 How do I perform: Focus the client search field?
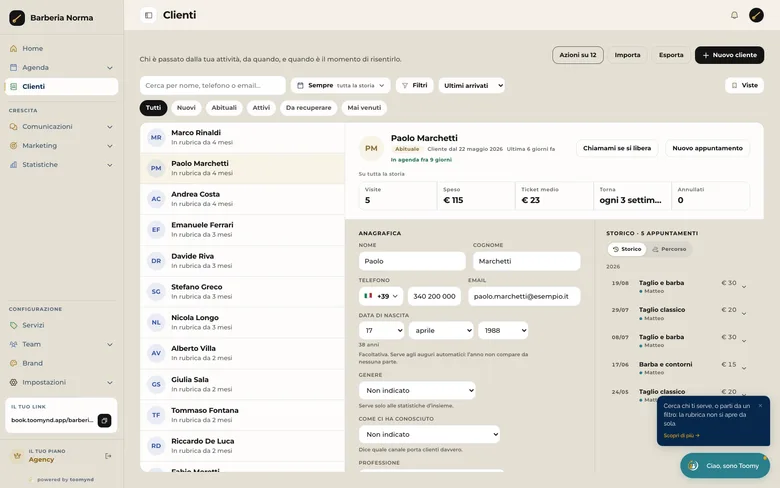coord(212,86)
